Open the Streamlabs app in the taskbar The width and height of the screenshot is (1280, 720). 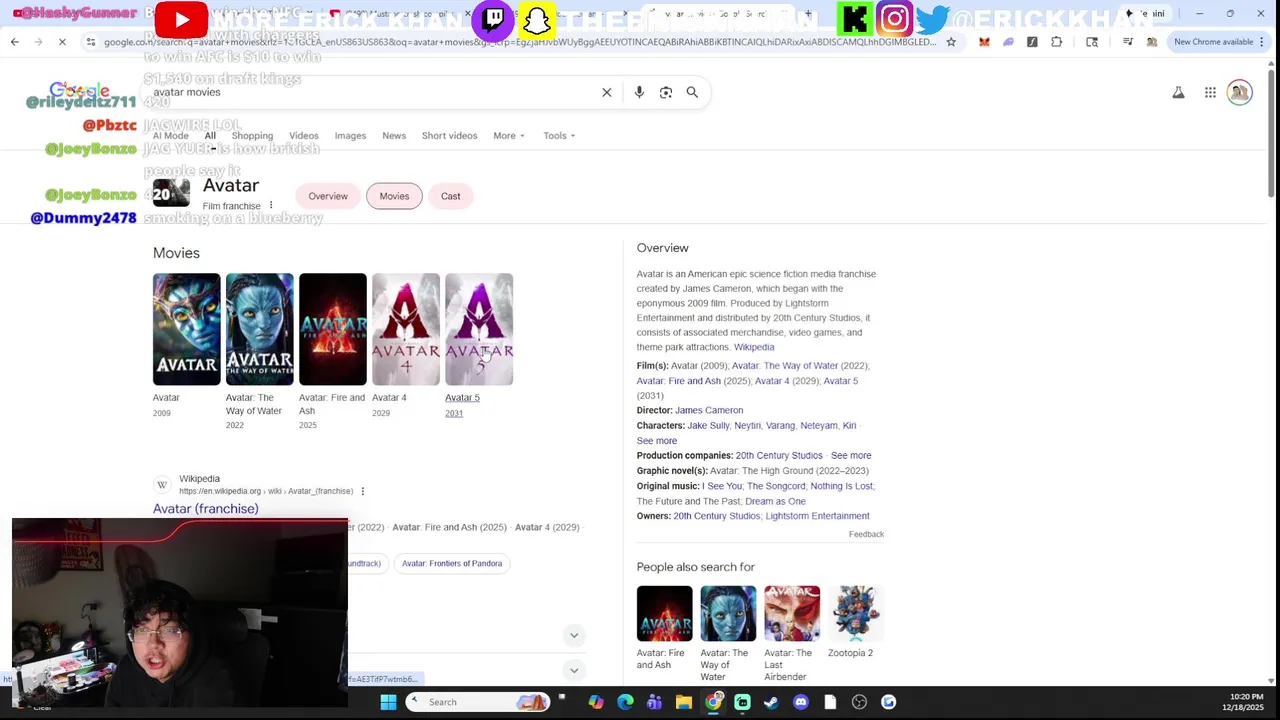(x=742, y=702)
